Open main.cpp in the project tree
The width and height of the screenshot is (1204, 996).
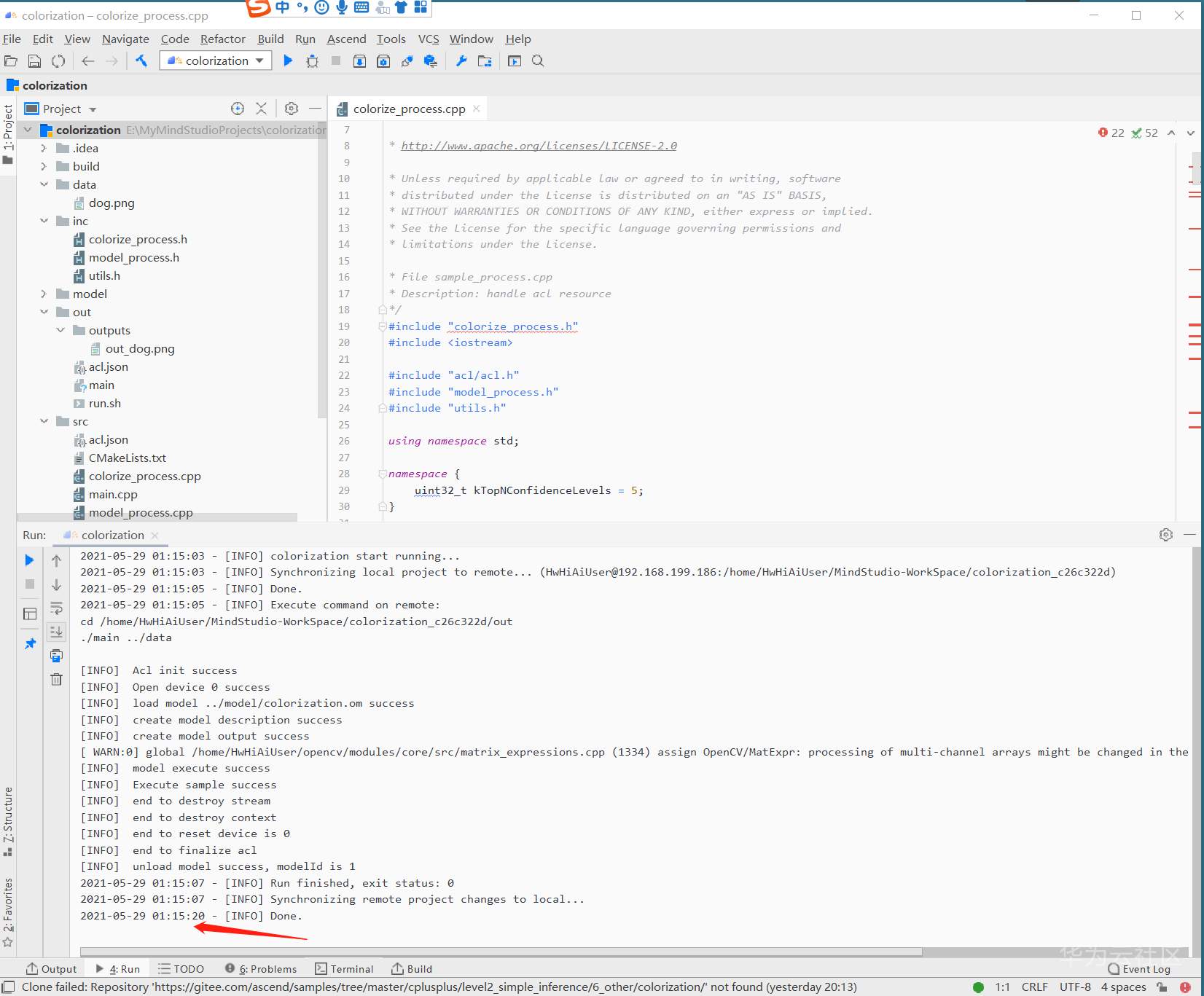113,494
